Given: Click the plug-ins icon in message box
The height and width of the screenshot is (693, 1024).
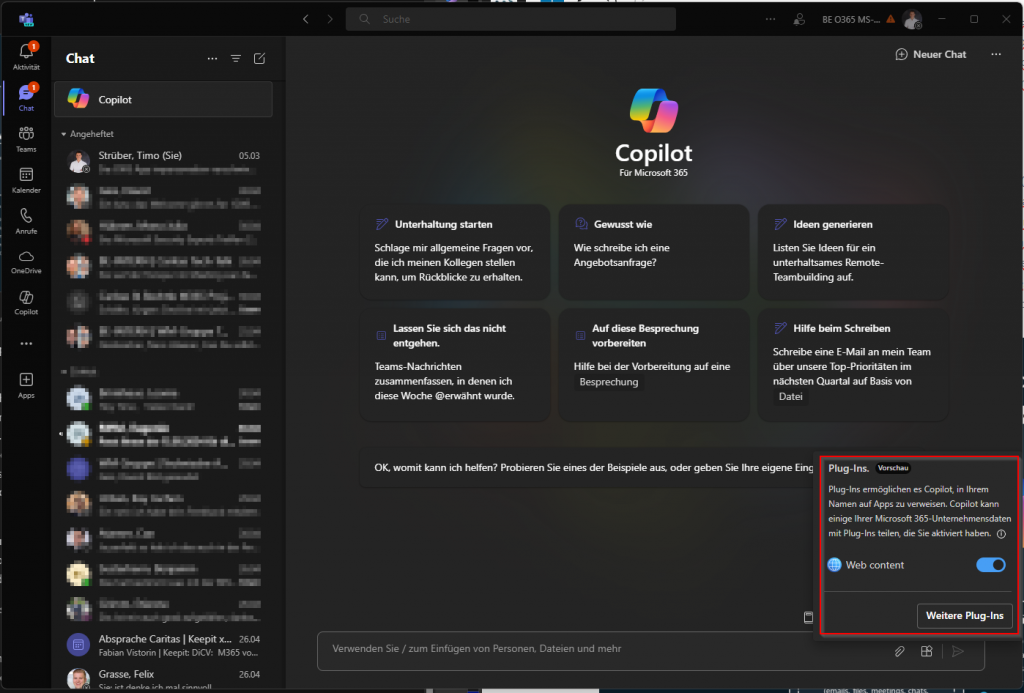Looking at the screenshot, I should coord(927,651).
